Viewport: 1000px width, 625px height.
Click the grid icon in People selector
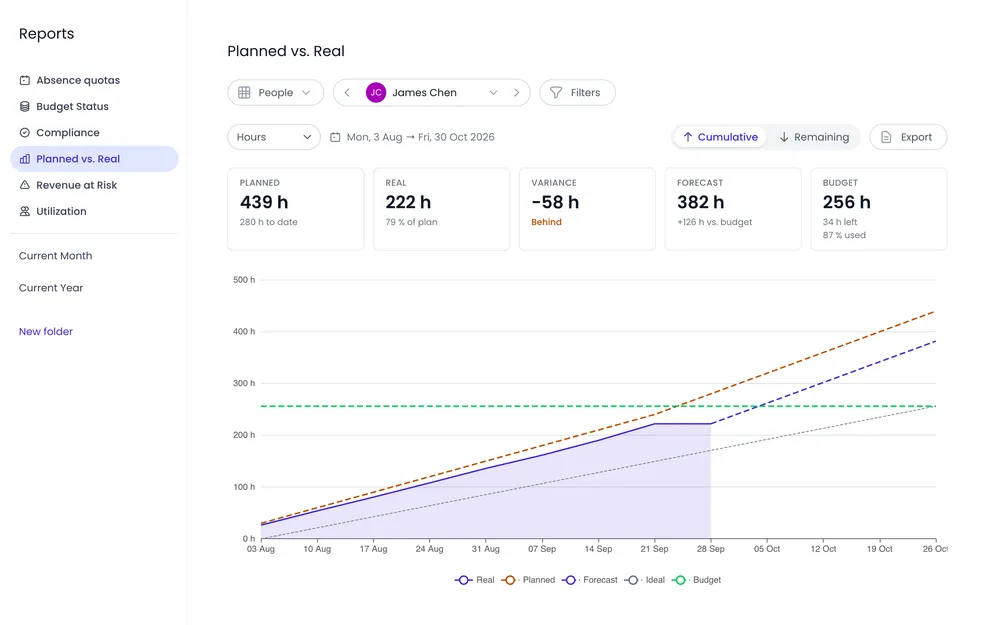[x=244, y=92]
